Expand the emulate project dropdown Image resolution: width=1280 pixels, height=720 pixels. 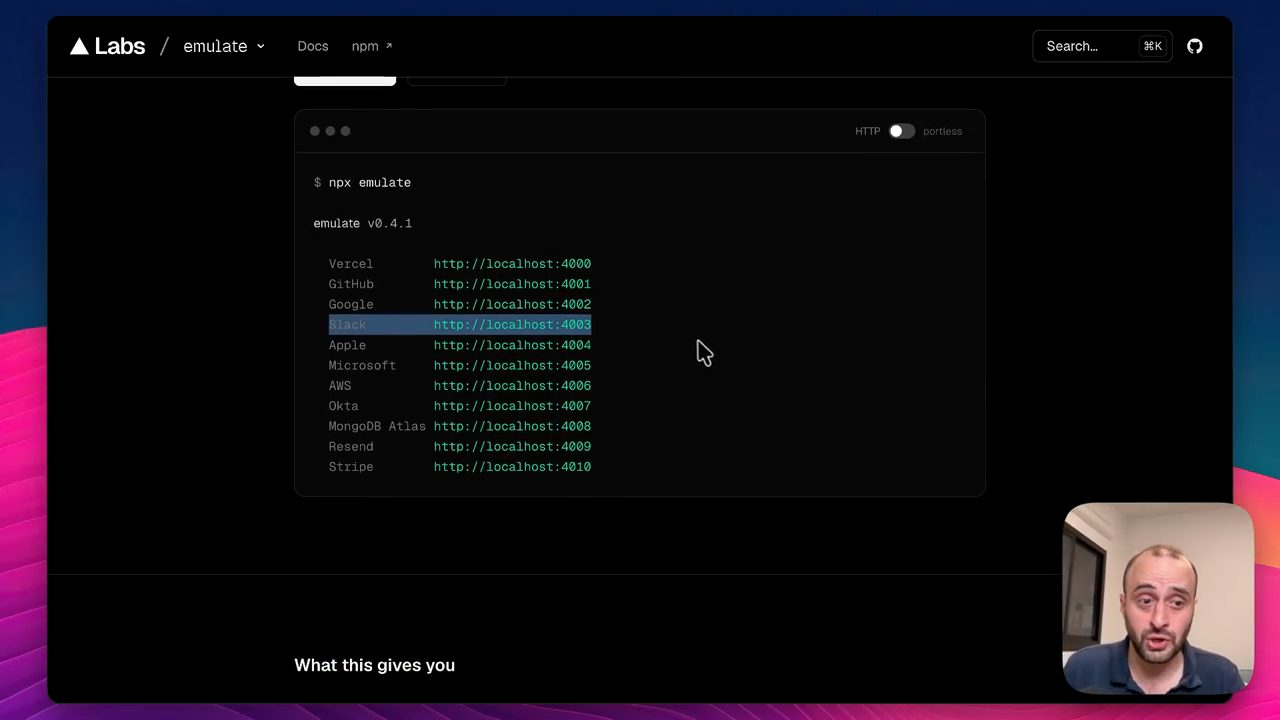(224, 46)
